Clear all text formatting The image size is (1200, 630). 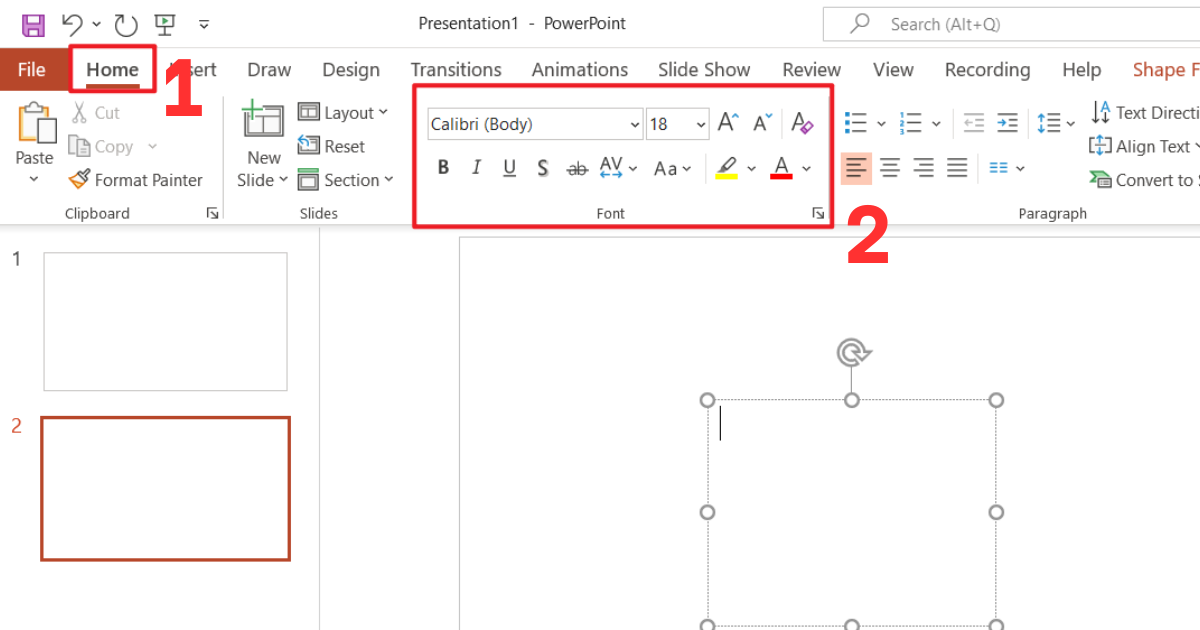coord(803,122)
